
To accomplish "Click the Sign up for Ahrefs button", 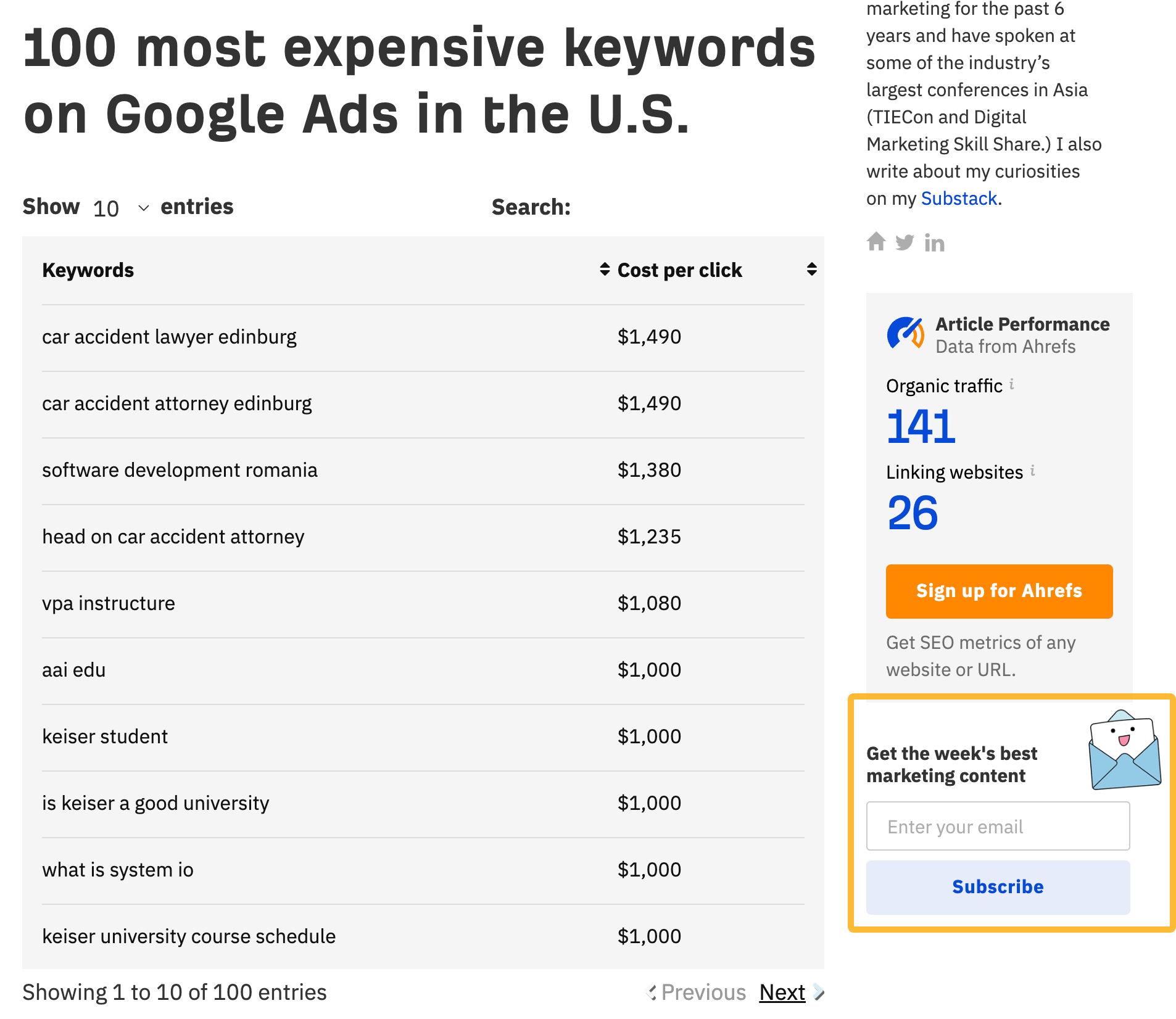I will point(999,591).
